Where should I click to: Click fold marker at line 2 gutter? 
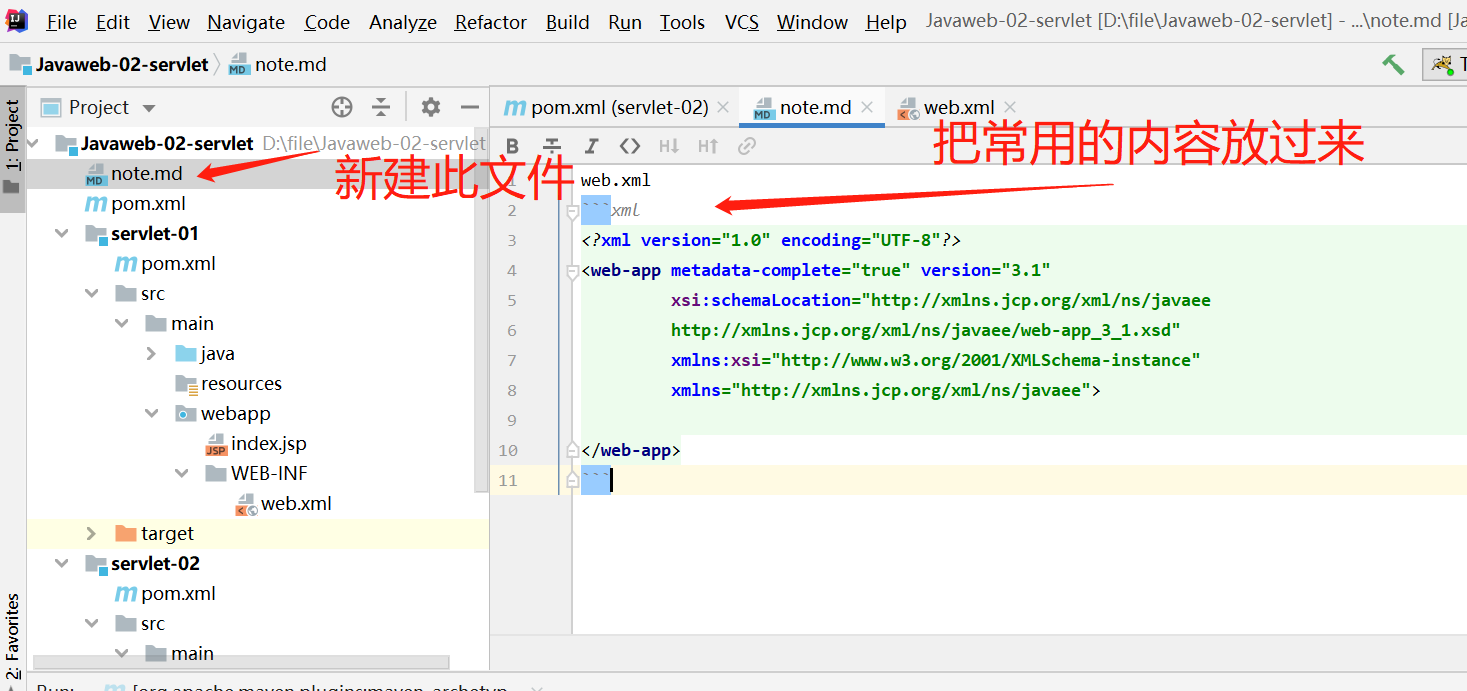[x=572, y=211]
